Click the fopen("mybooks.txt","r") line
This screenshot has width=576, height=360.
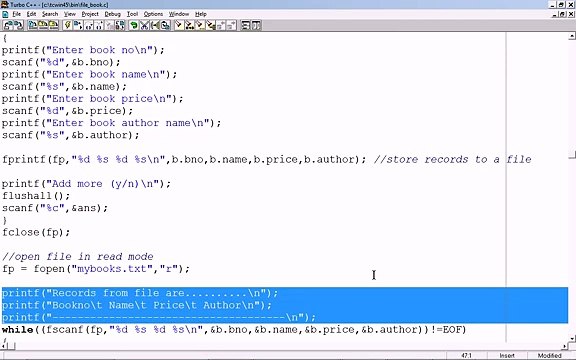click(96, 269)
